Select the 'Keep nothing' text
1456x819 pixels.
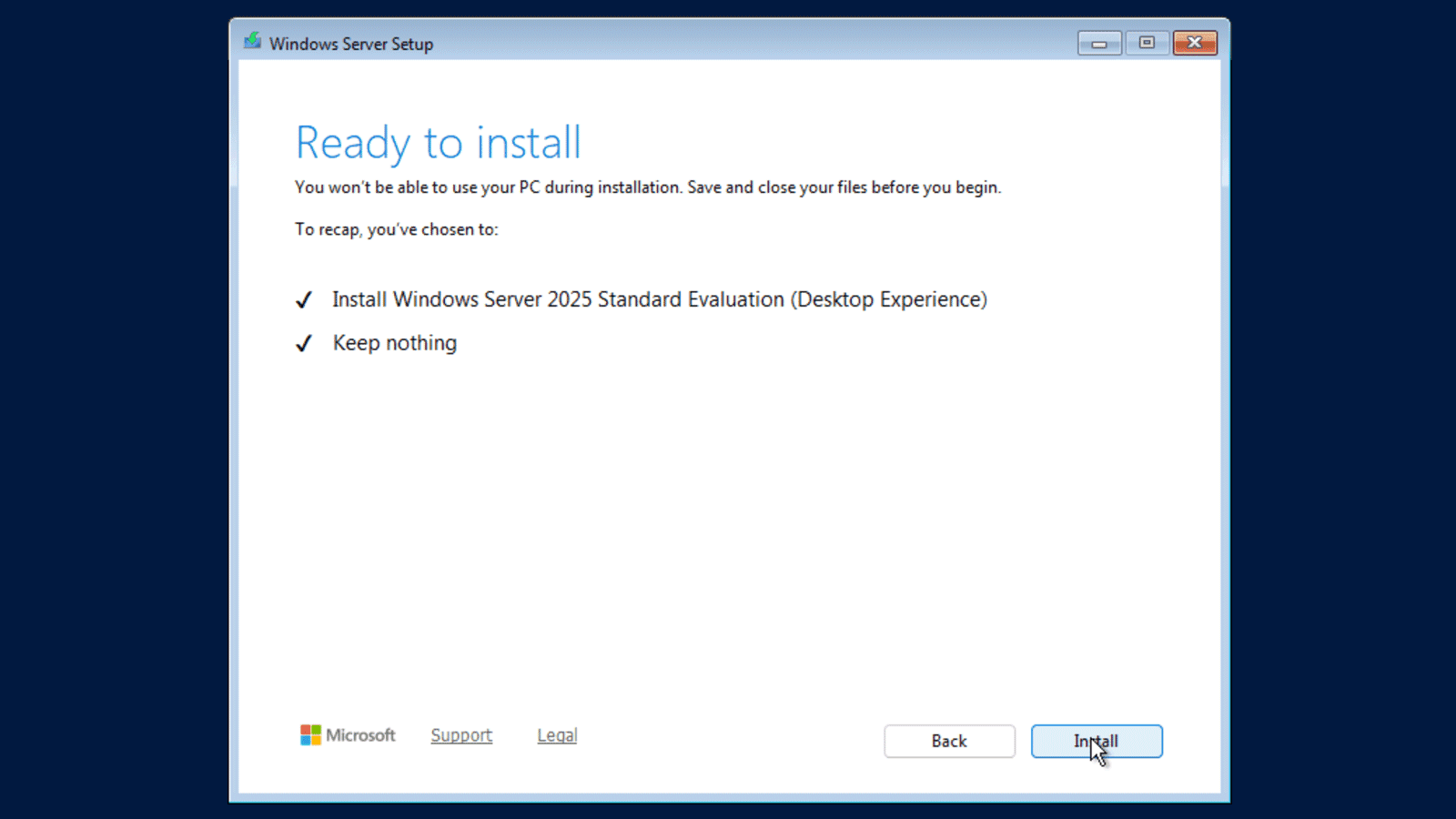pyautogui.click(x=395, y=343)
